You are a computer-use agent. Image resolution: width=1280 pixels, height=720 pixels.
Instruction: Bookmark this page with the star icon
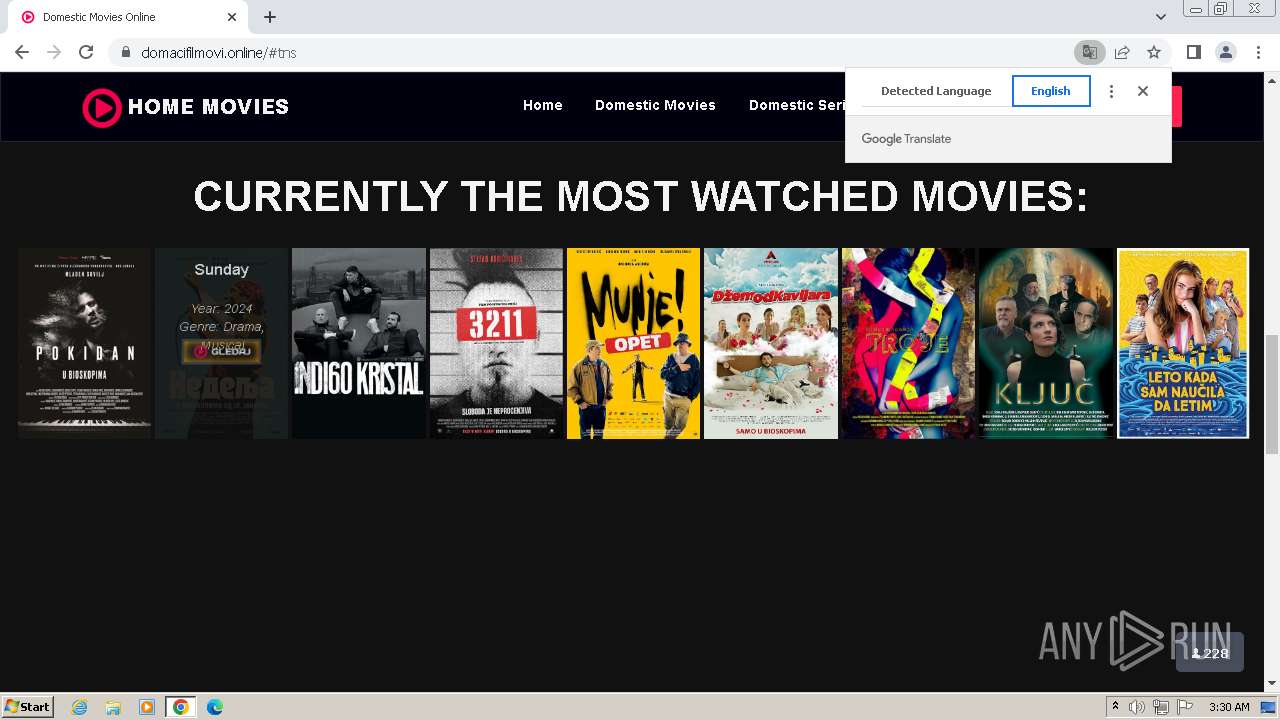click(1154, 52)
